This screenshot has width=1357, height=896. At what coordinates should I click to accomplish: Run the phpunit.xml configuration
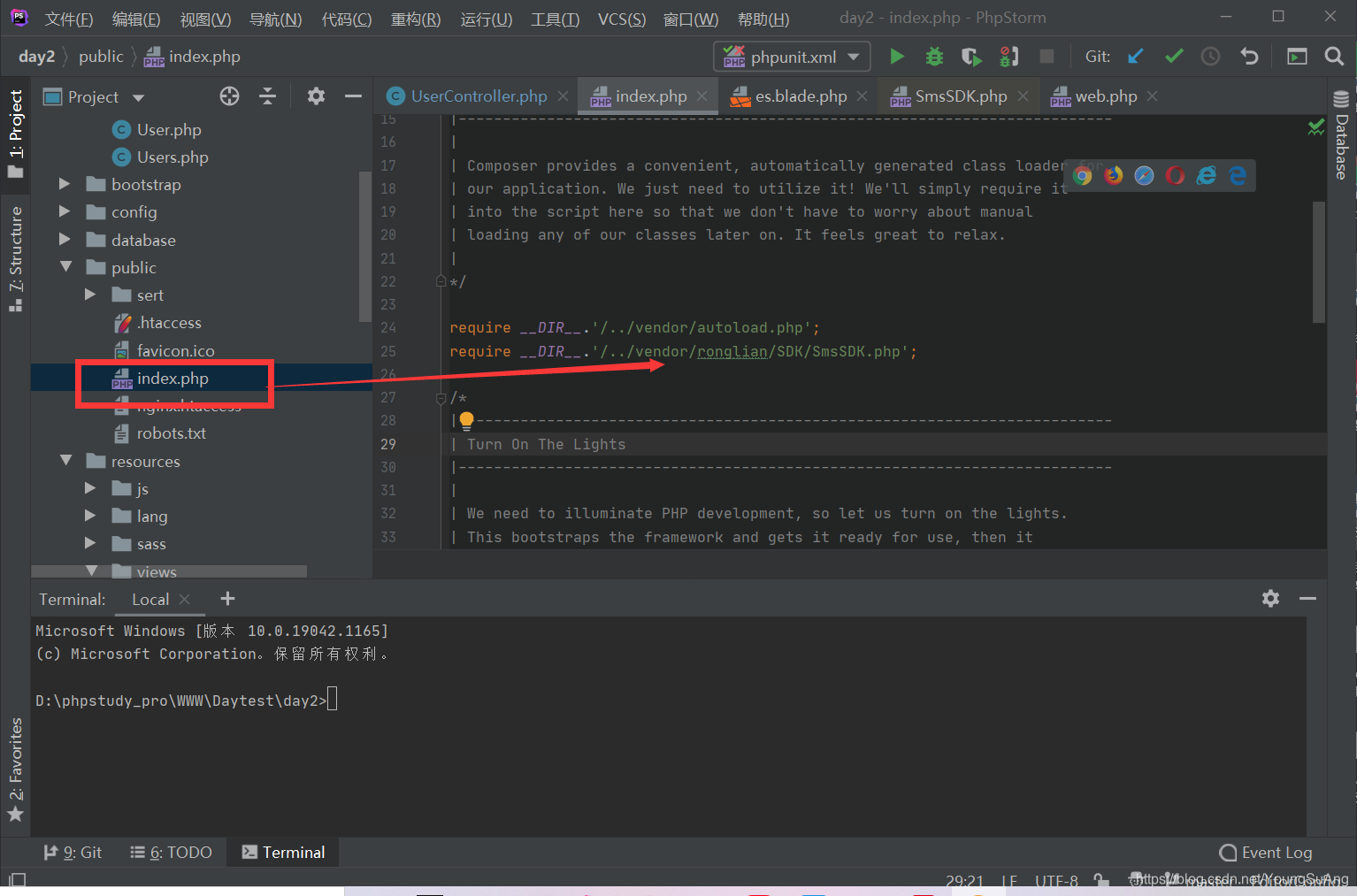[x=897, y=57]
